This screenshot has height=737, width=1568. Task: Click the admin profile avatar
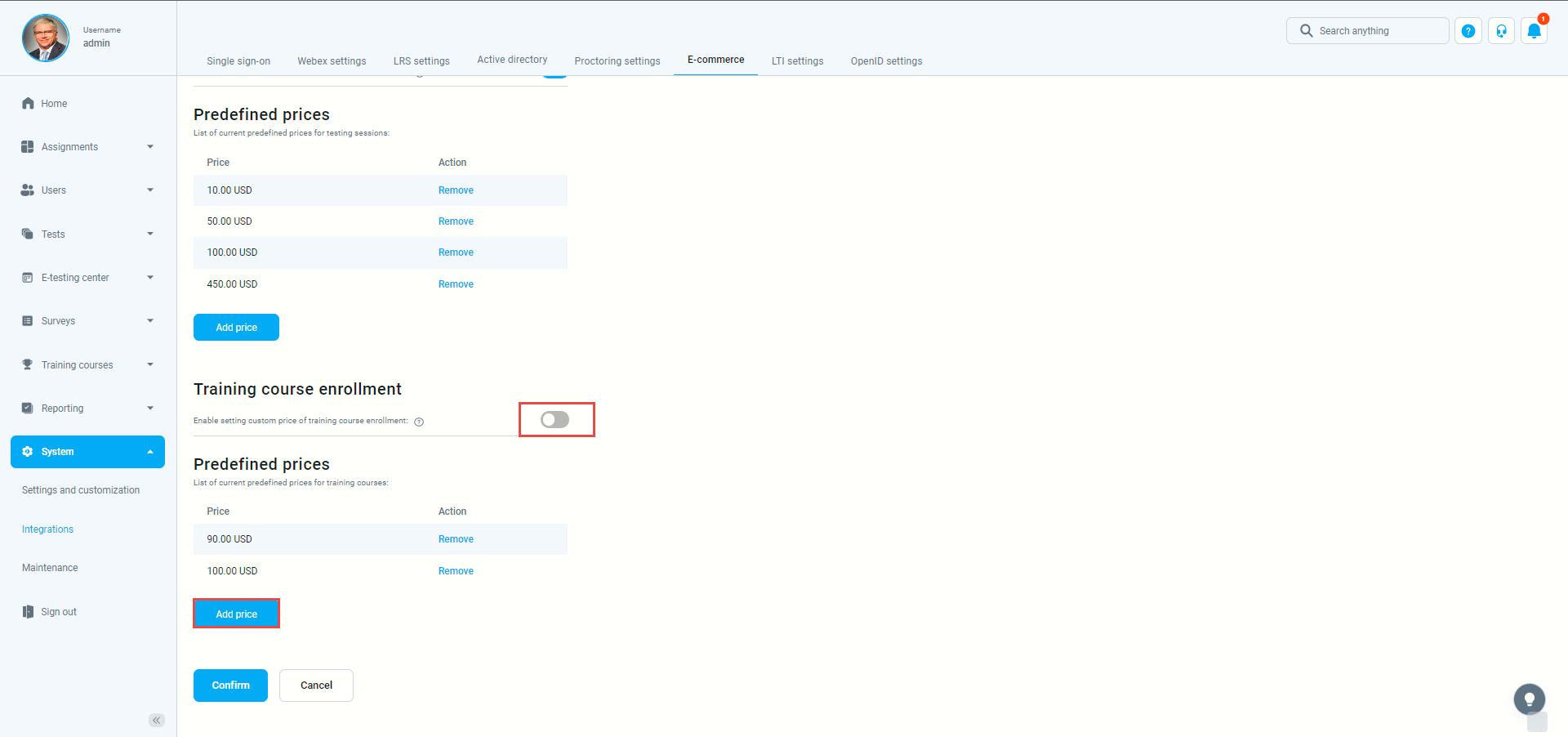pyautogui.click(x=46, y=38)
